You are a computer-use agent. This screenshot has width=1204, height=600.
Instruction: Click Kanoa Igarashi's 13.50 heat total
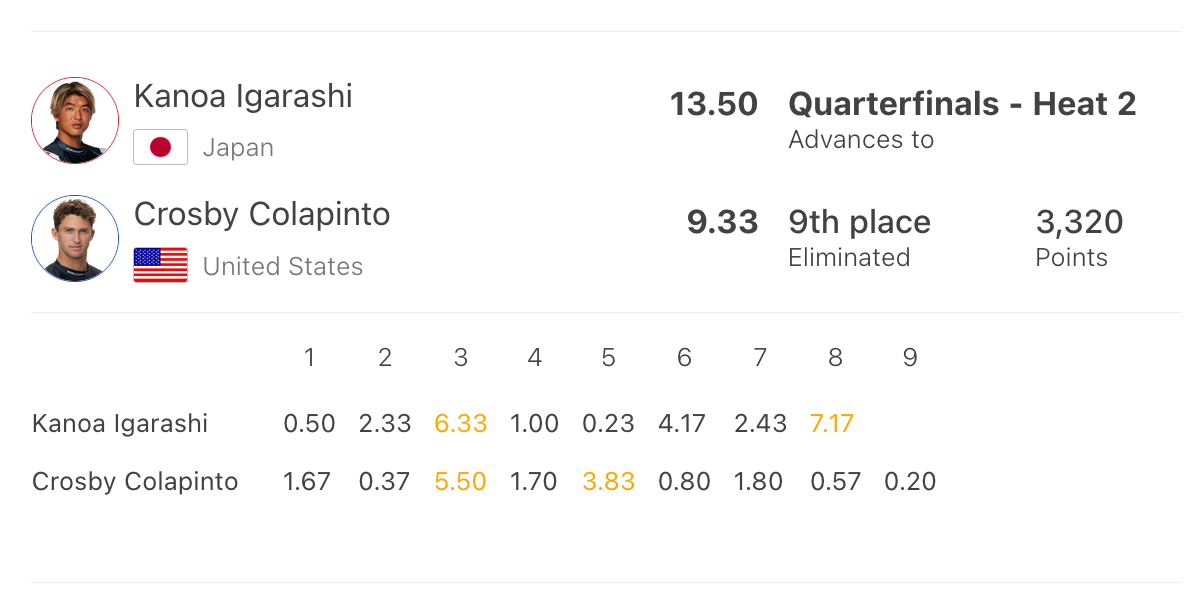714,104
